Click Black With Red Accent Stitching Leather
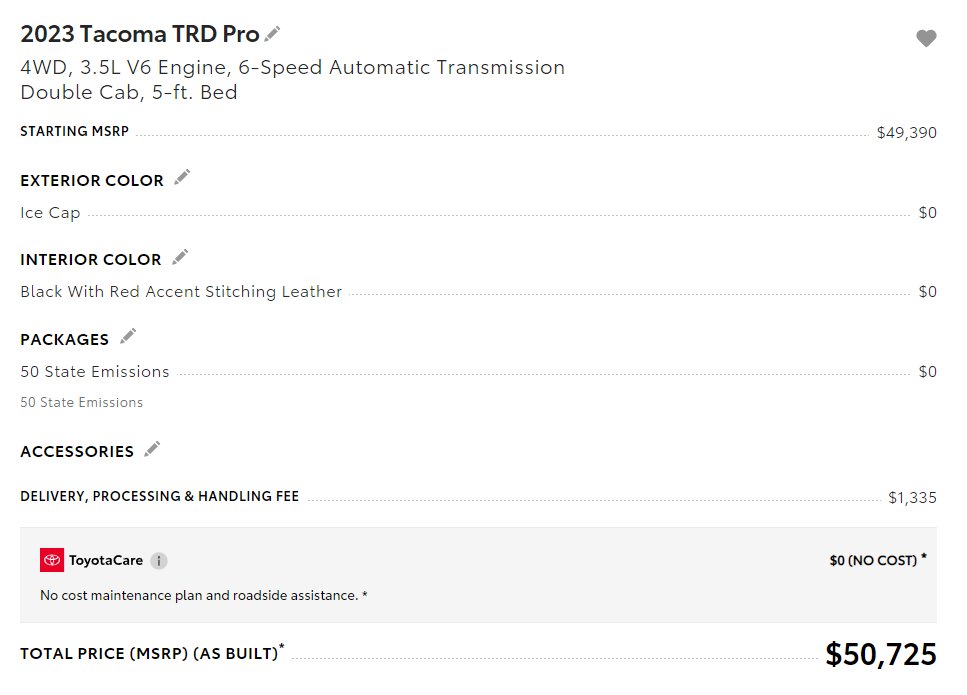The image size is (967, 695). coord(181,292)
